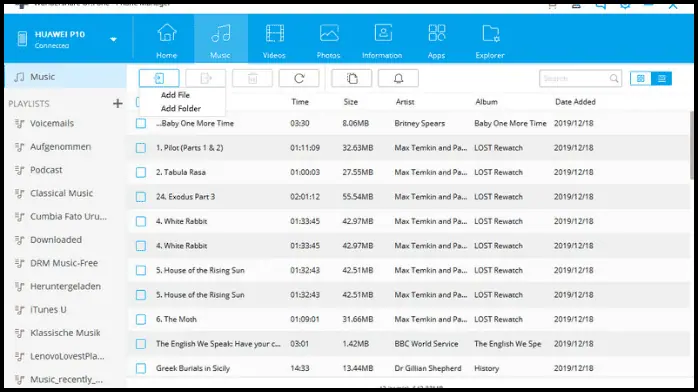698x392 pixels.
Task: Open the DRM Music-Free playlist
Action: [x=64, y=263]
